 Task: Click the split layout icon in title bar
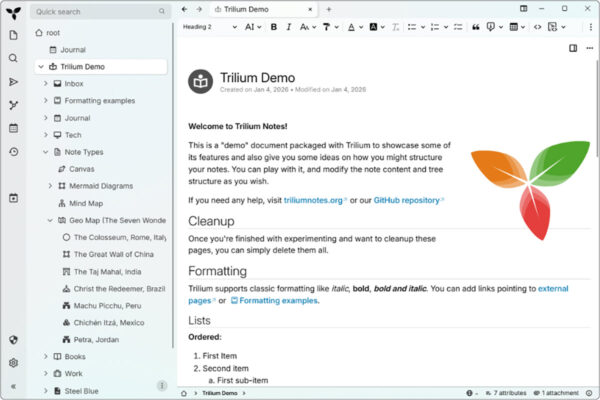pyautogui.click(x=523, y=8)
